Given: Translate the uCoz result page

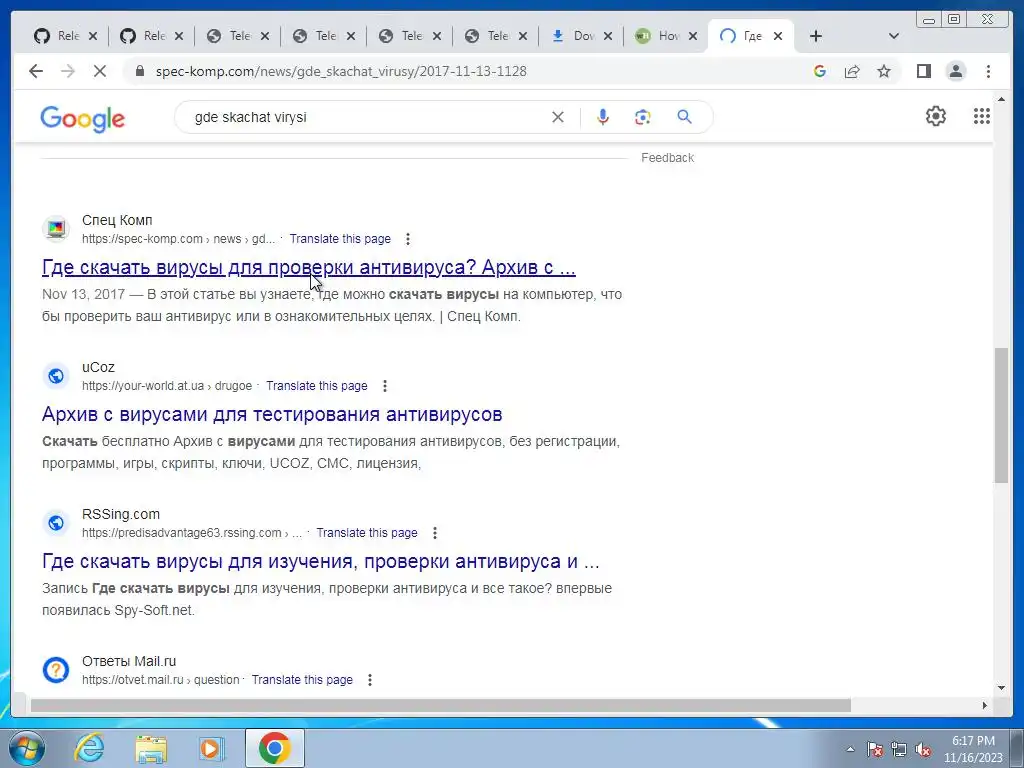Looking at the screenshot, I should (317, 386).
